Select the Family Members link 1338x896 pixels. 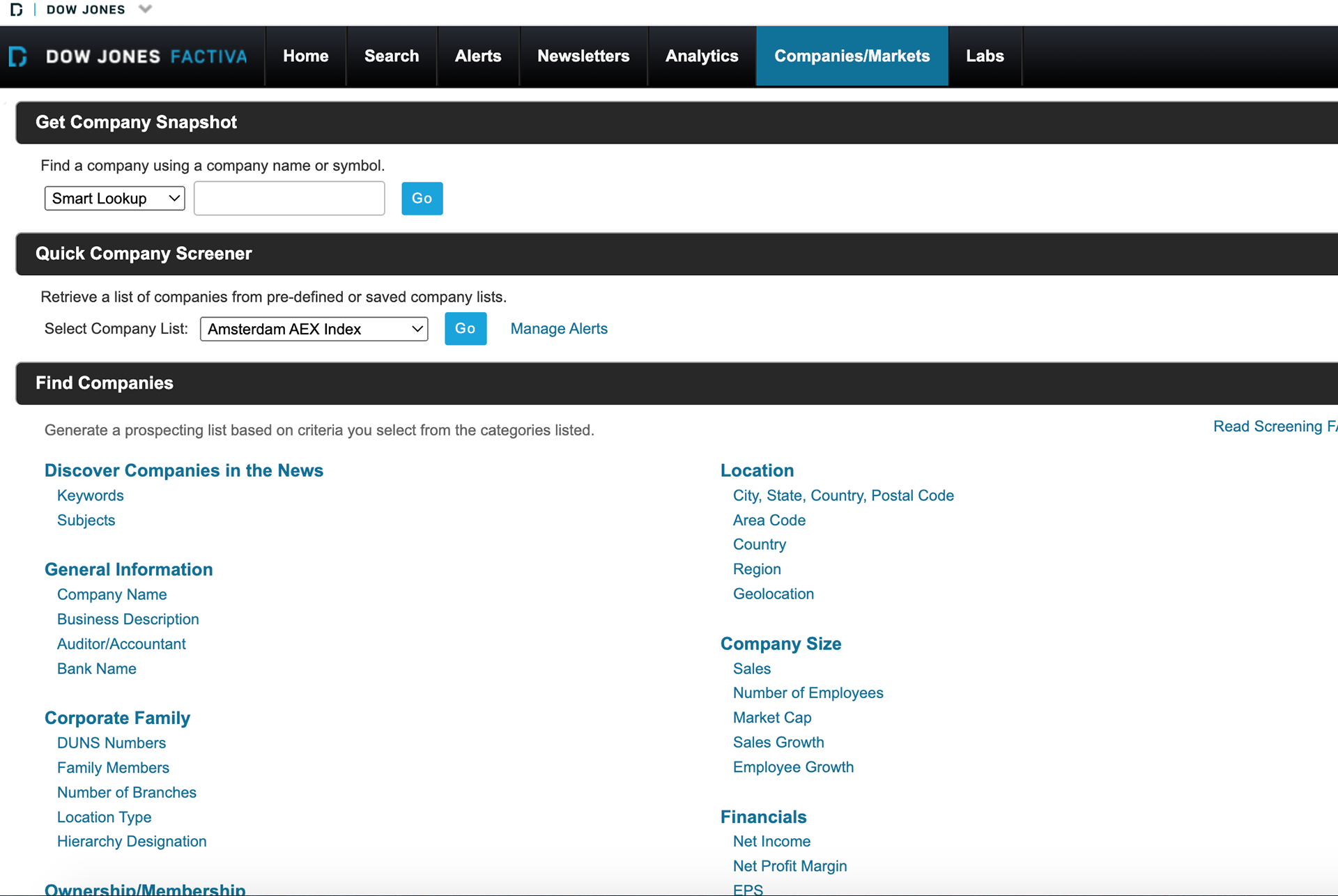pos(114,768)
